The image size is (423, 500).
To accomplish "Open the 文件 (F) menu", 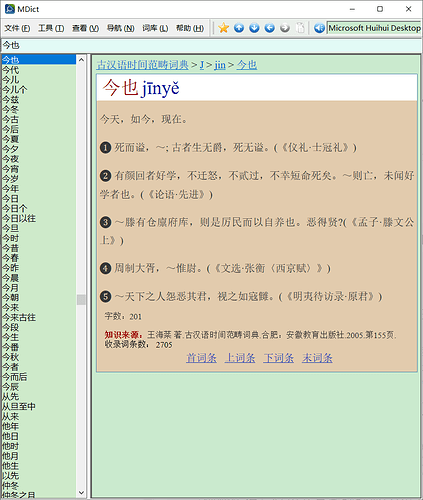I will (x=17, y=28).
